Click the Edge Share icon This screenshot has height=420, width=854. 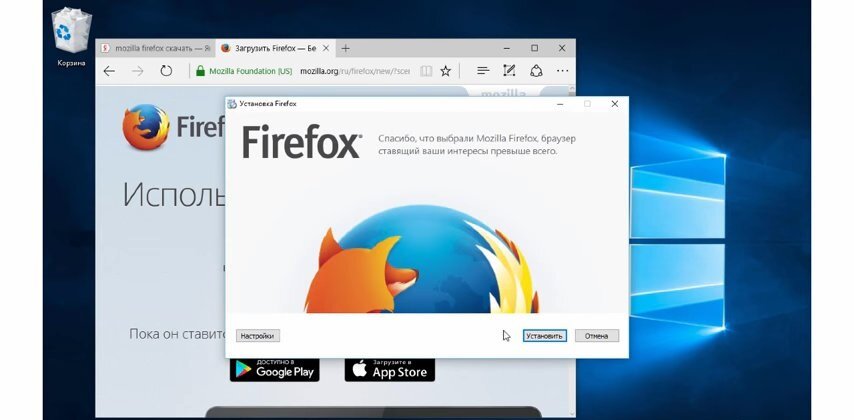(x=536, y=71)
